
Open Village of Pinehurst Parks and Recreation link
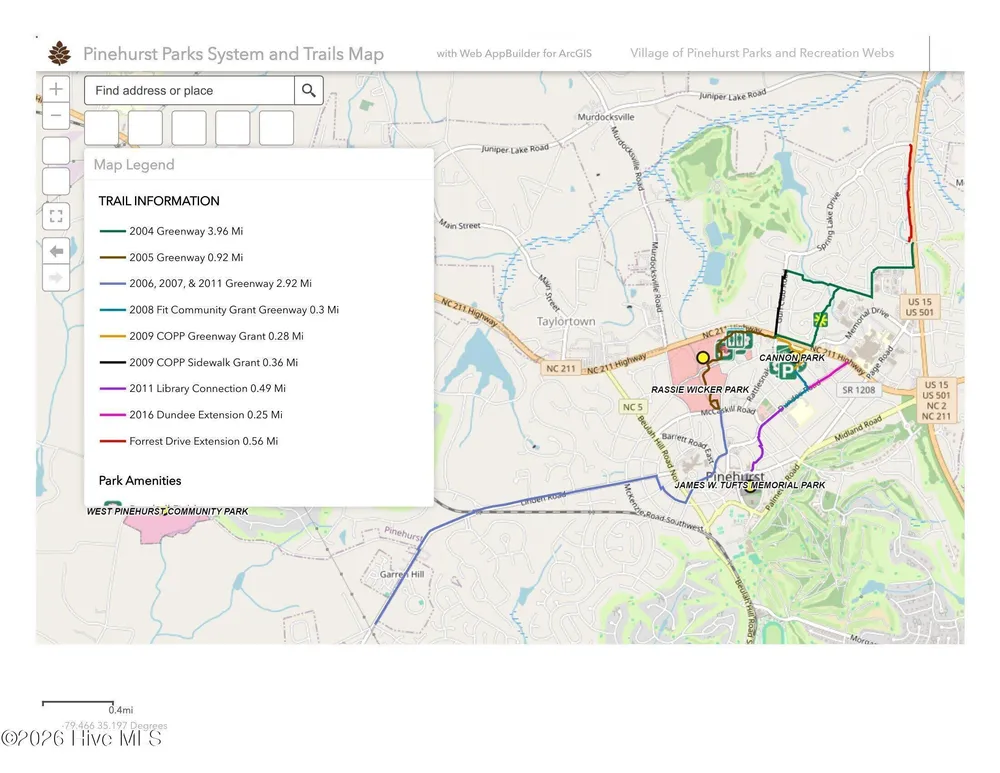762,53
